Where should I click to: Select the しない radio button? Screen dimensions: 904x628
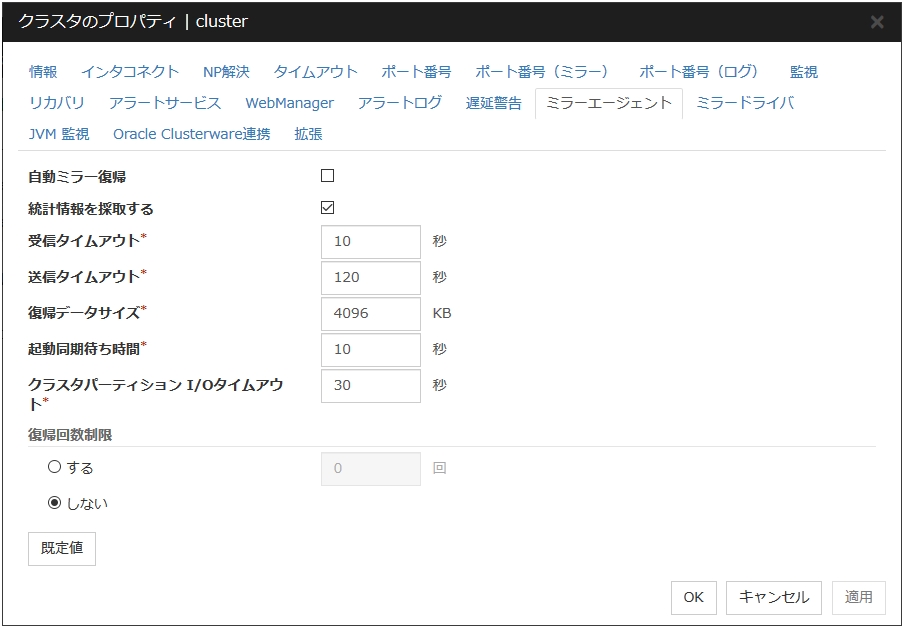tap(55, 503)
